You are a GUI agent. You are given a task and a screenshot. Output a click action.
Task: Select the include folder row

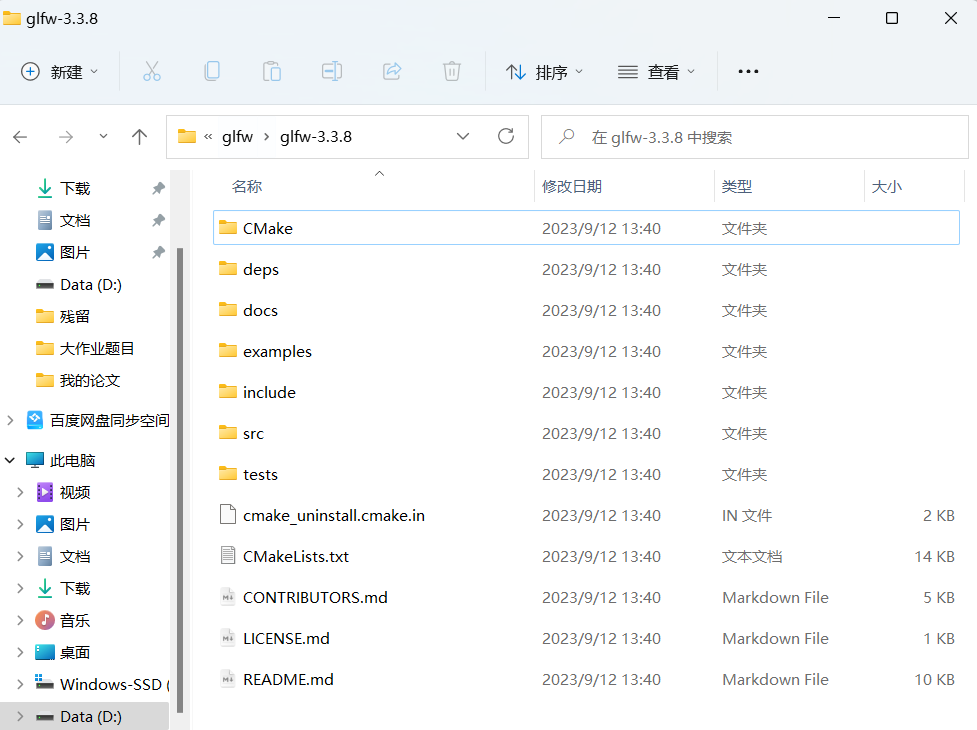coord(586,392)
